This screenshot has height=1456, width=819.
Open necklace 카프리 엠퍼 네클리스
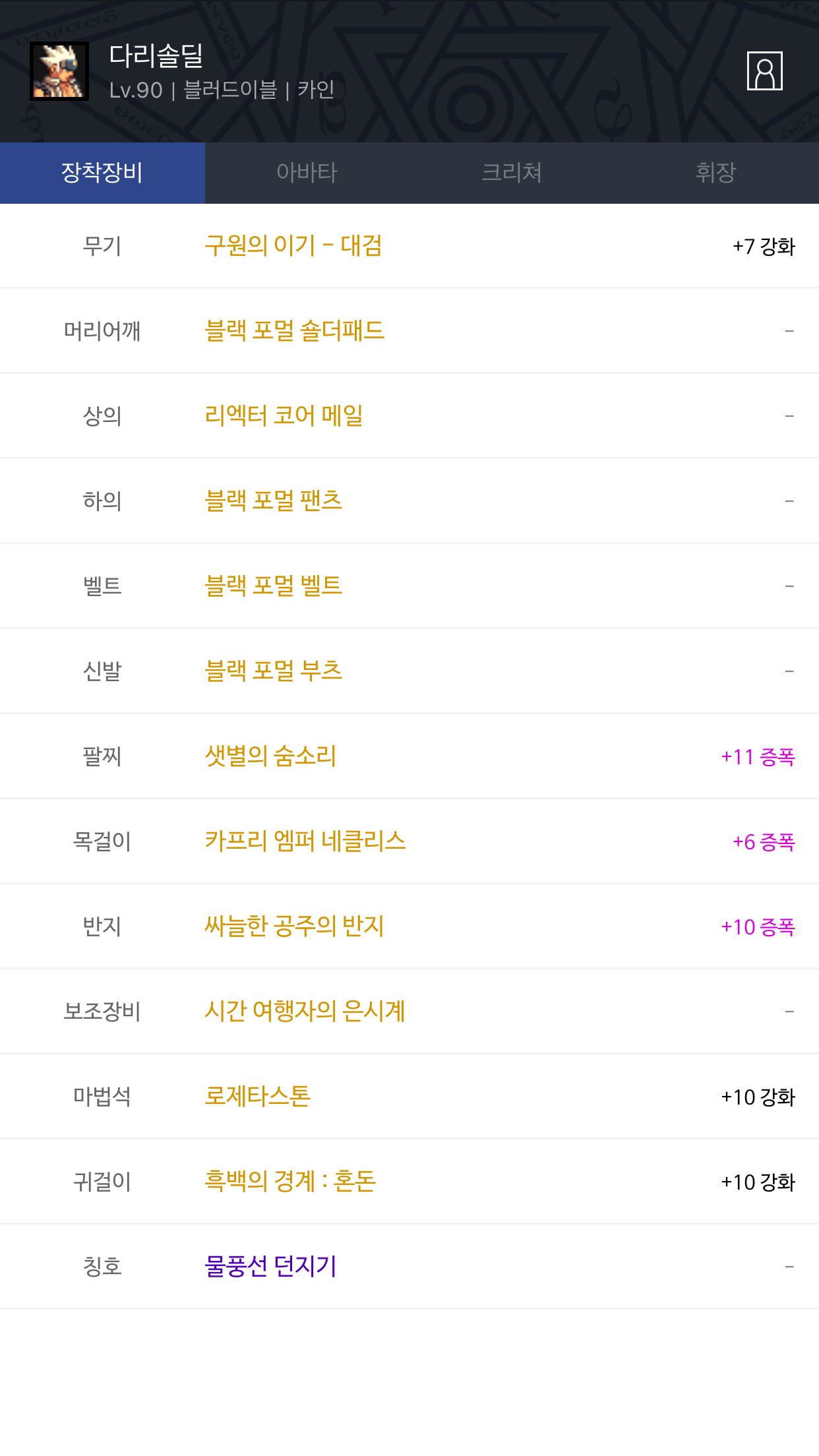click(305, 841)
